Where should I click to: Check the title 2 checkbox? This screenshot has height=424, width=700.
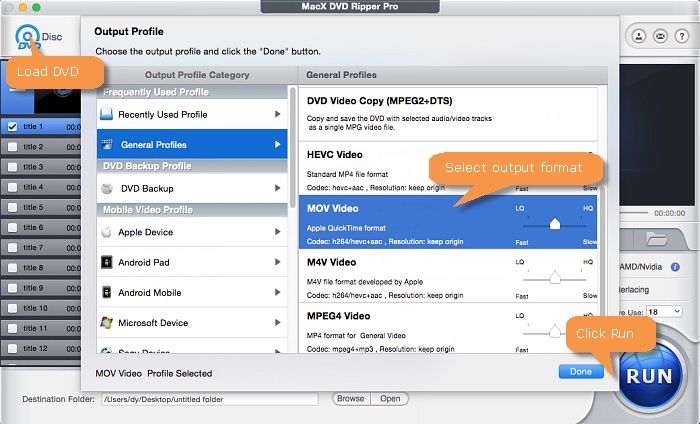click(12, 147)
